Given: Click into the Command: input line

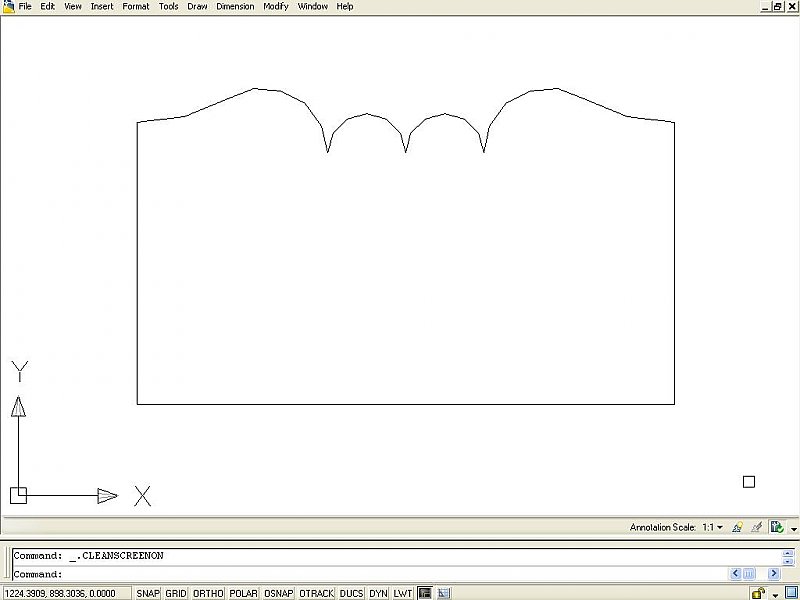Looking at the screenshot, I should click(x=370, y=574).
